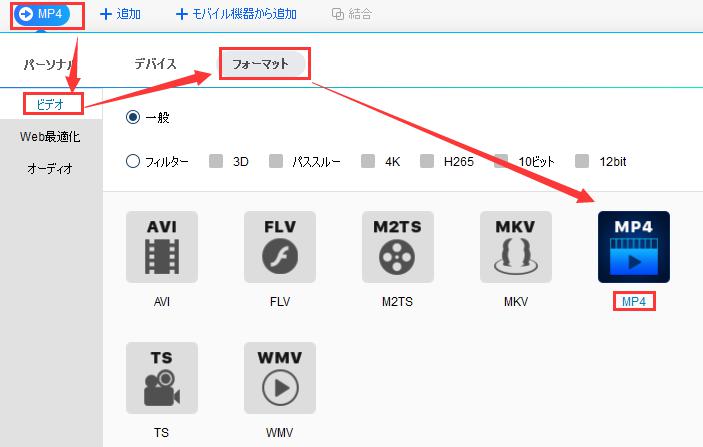703x447 pixels.
Task: Click モバイル機器から追加 button
Action: click(236, 14)
